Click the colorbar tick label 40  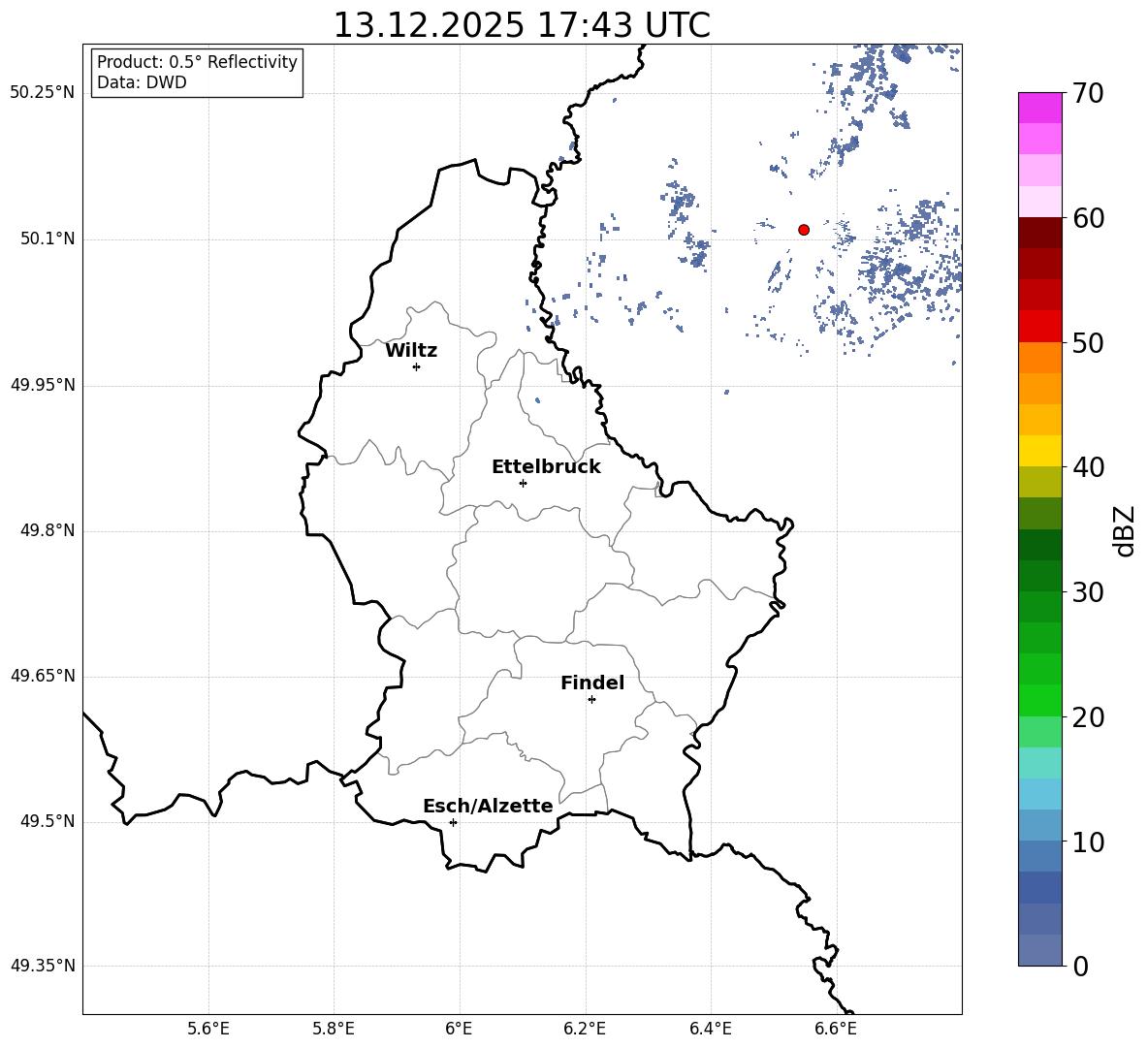pyautogui.click(x=1088, y=467)
